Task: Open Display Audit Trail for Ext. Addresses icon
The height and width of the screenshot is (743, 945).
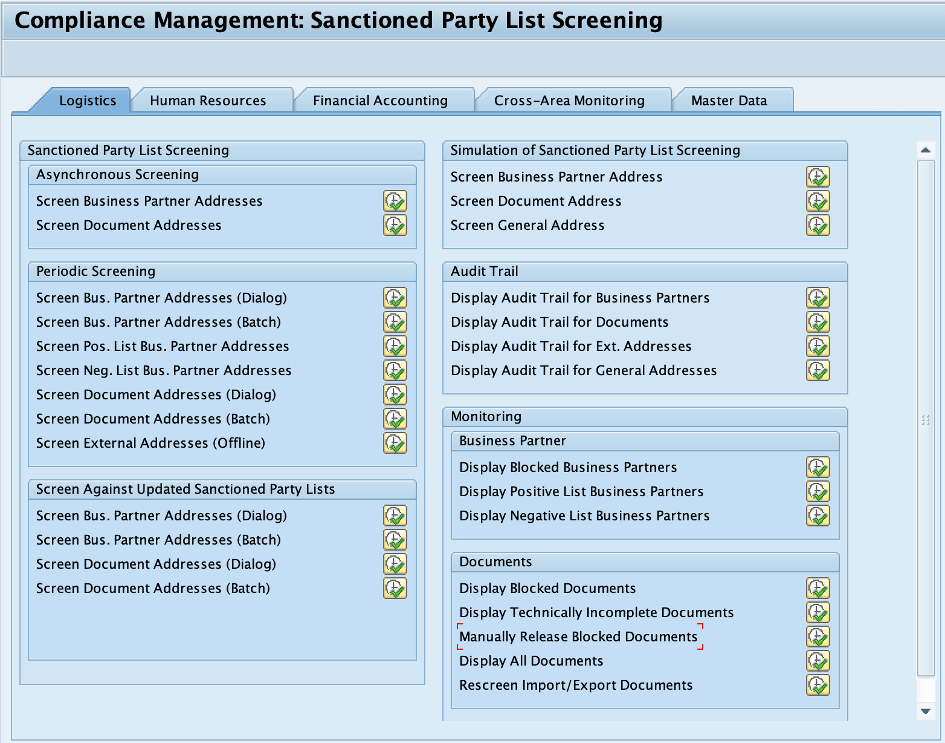Action: [818, 346]
